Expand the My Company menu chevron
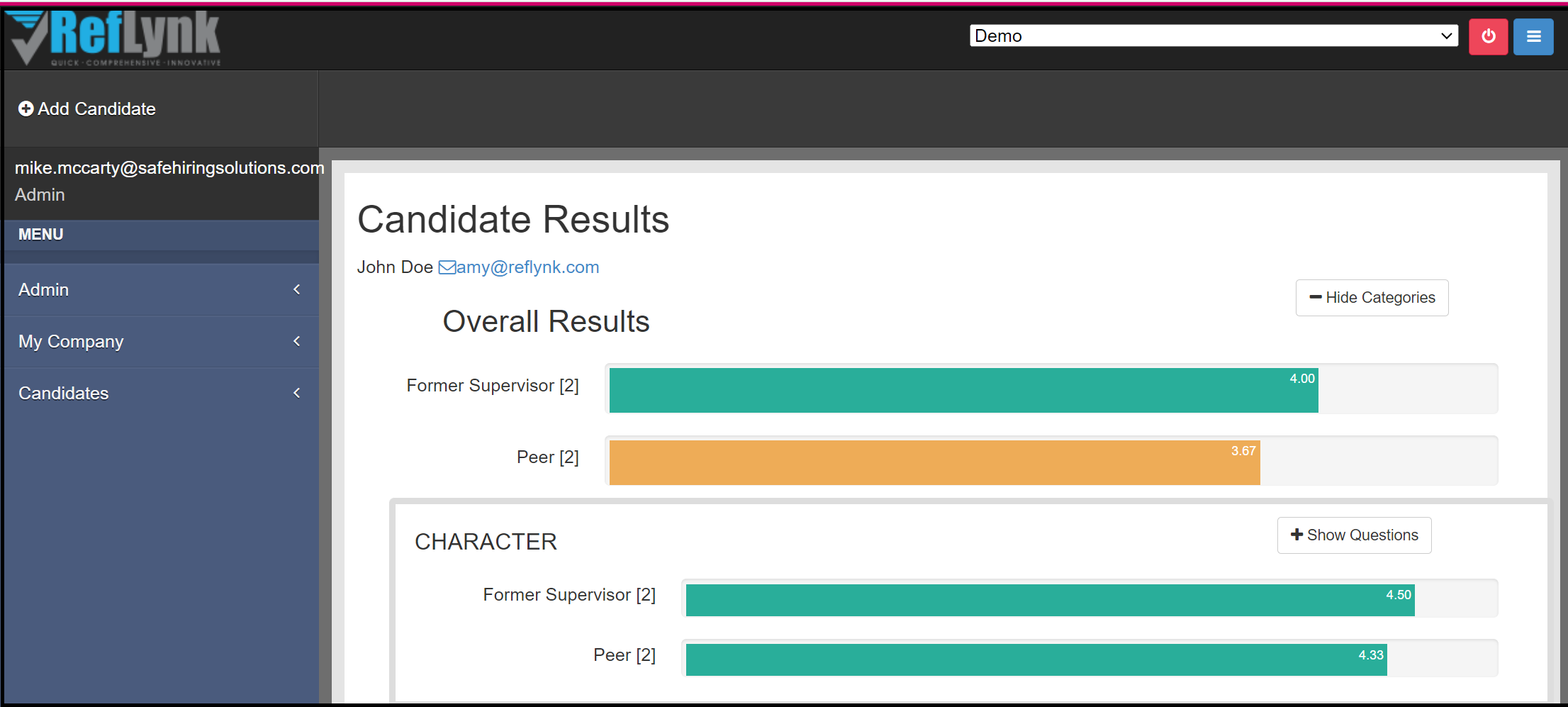The image size is (1568, 707). [297, 341]
